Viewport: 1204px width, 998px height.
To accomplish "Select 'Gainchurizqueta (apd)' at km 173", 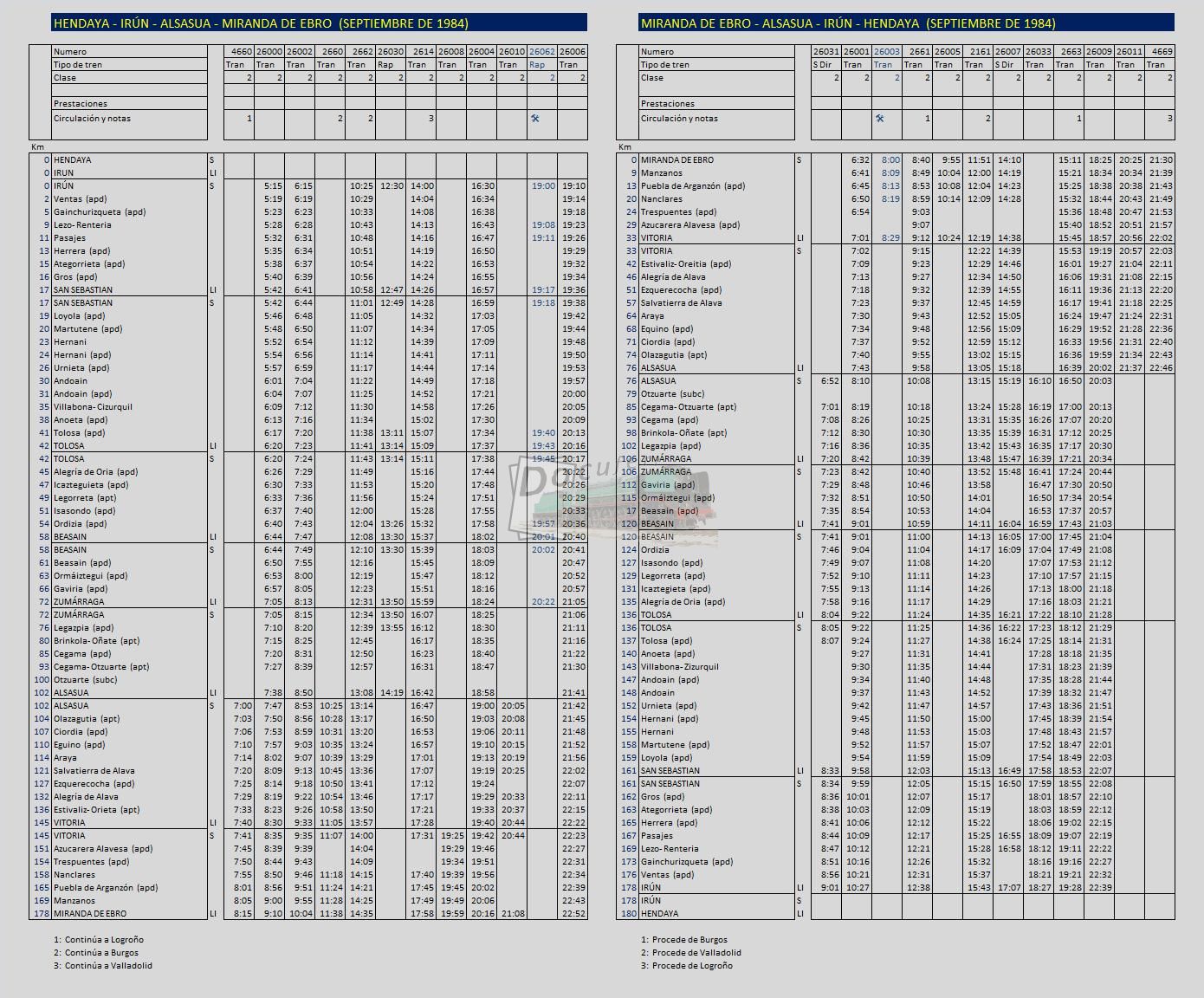I will pyautogui.click(x=687, y=862).
